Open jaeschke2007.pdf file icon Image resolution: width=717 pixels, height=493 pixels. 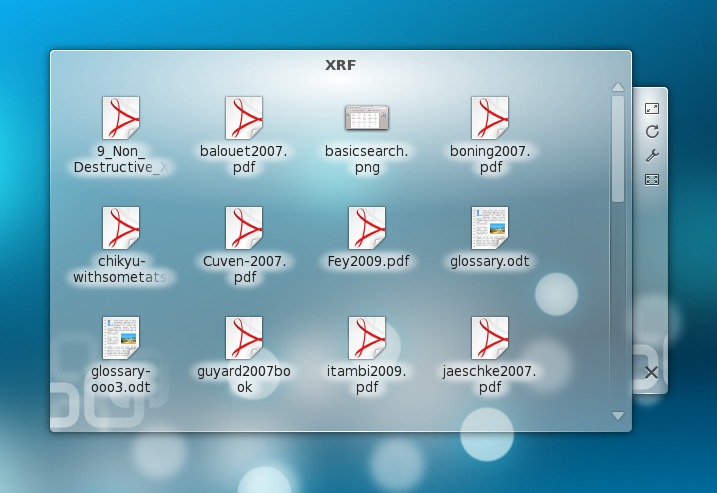[x=490, y=338]
